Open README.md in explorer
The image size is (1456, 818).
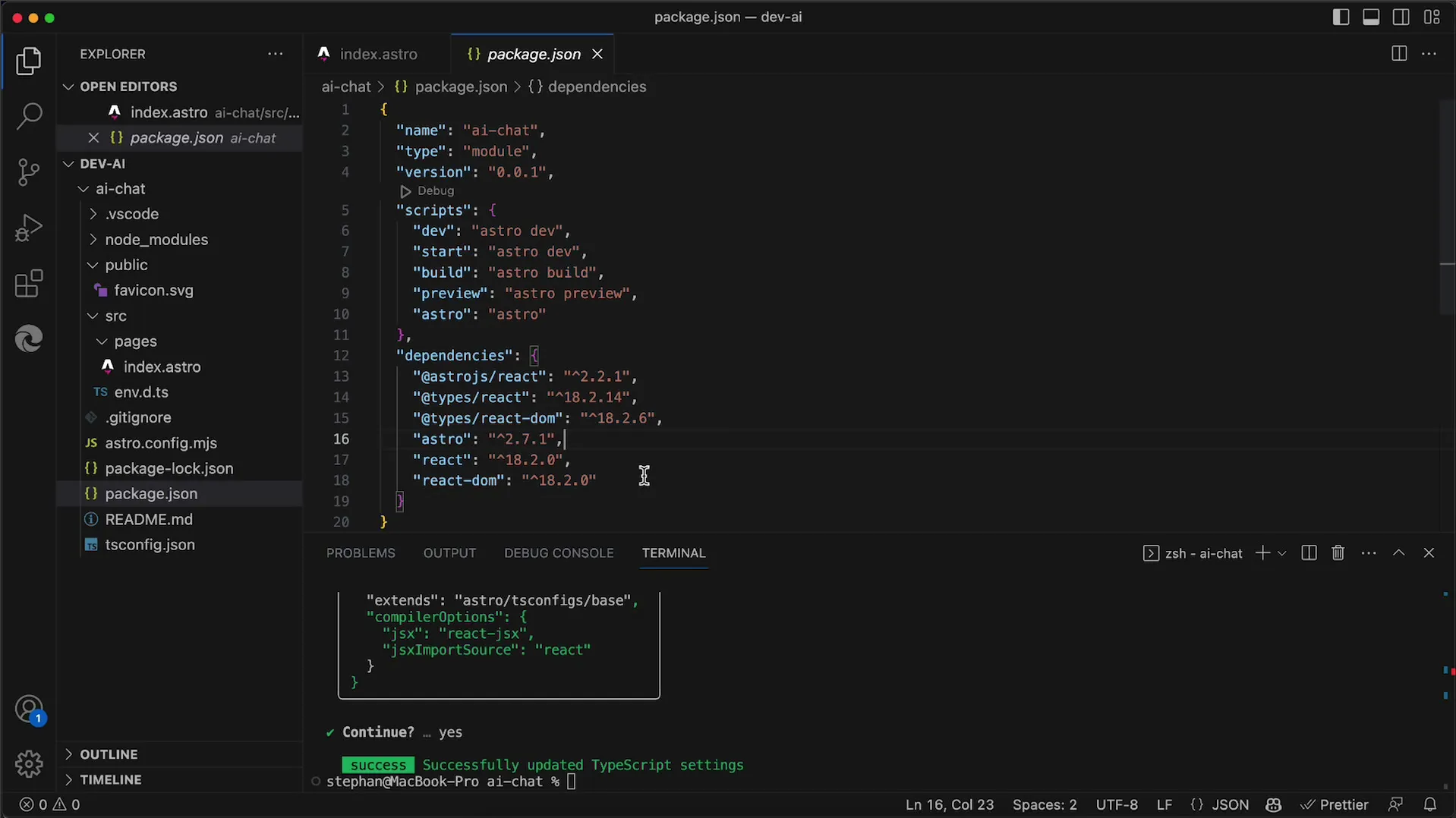[x=181, y=519]
